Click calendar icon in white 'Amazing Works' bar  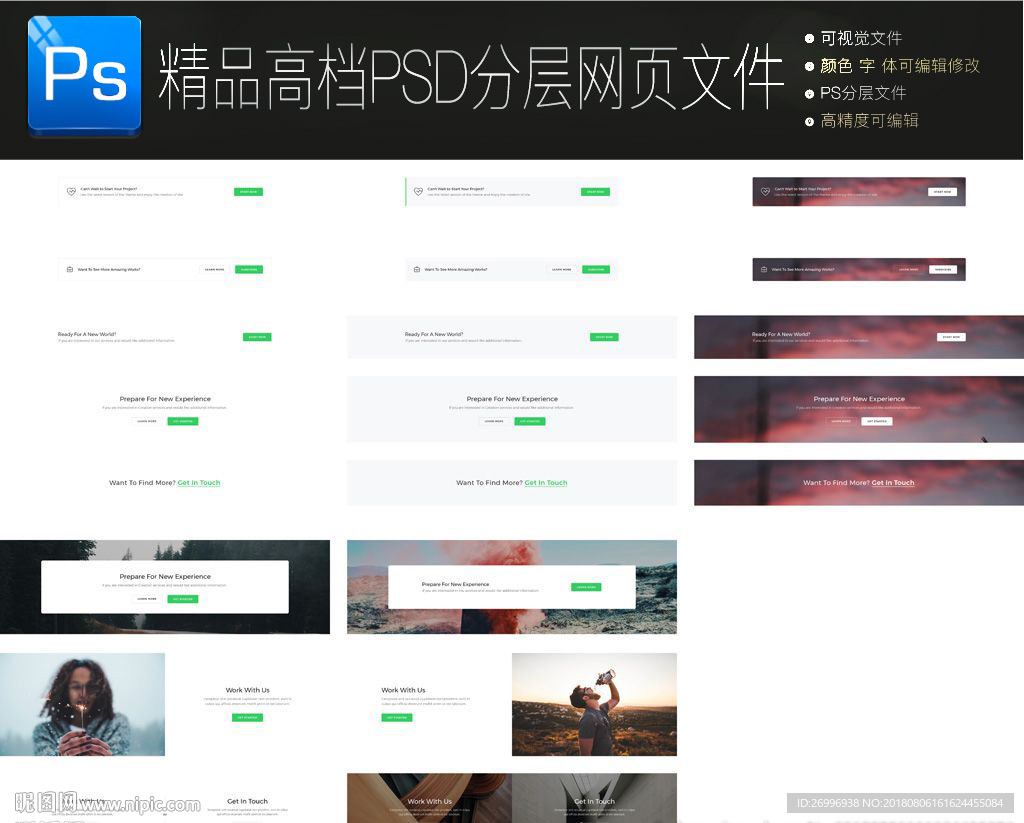pos(70,269)
